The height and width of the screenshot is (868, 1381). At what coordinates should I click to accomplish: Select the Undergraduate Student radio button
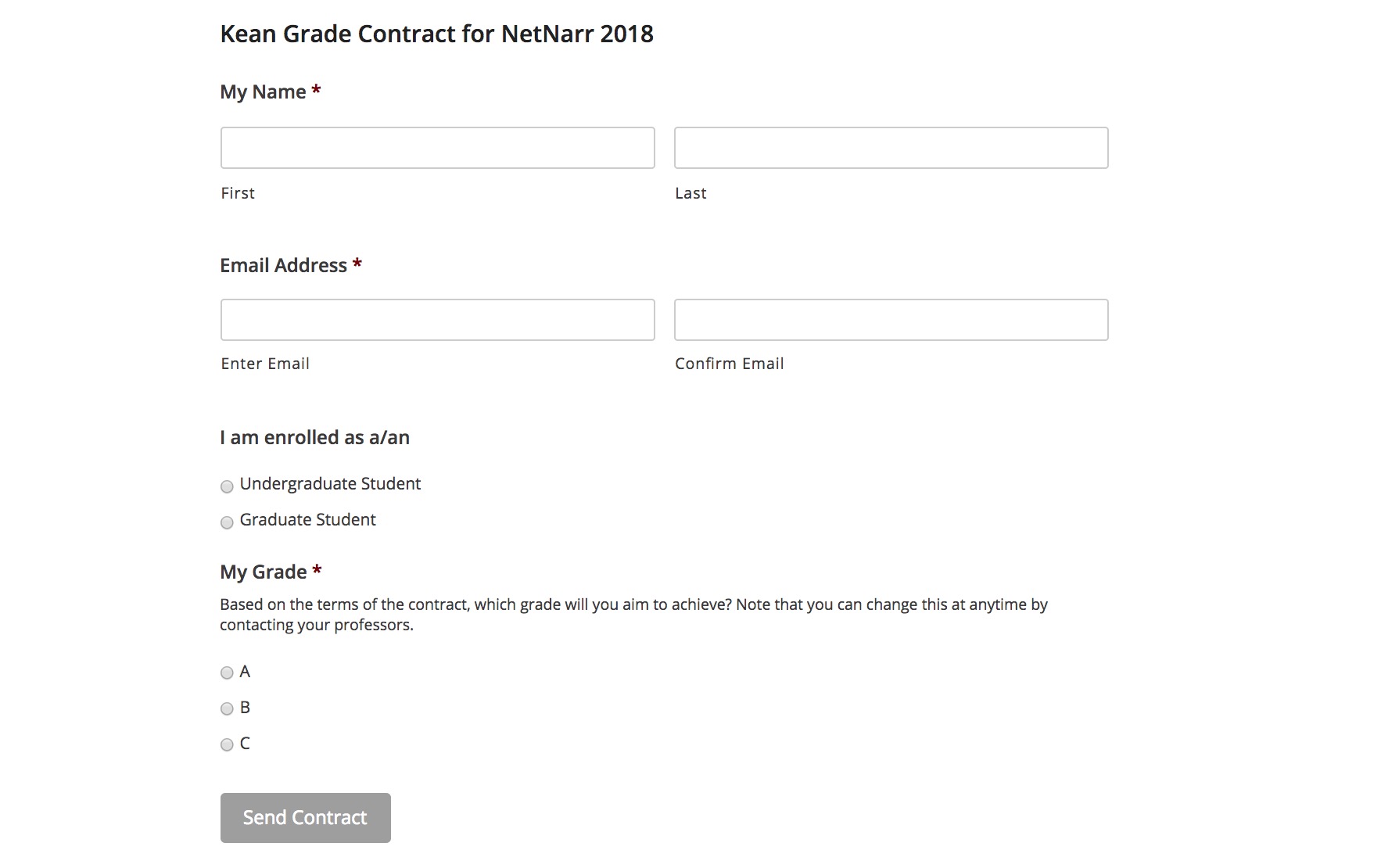[227, 486]
